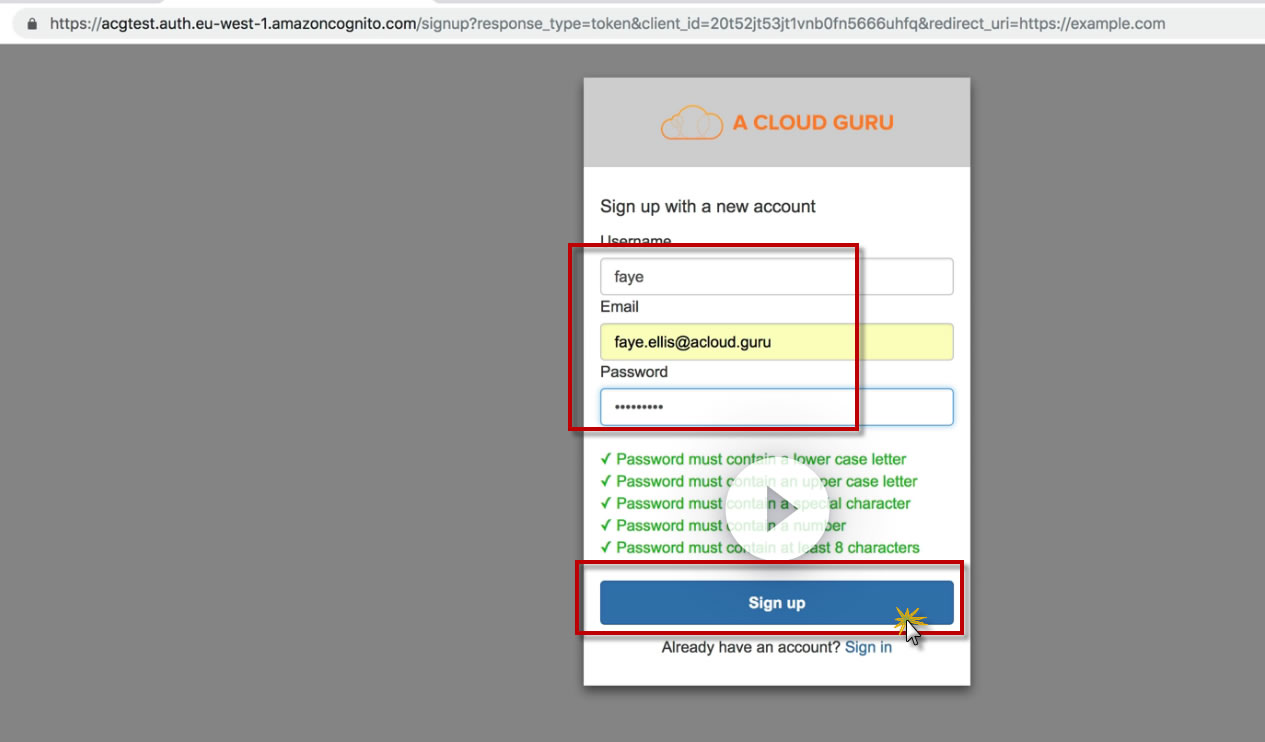This screenshot has width=1265, height=742.
Task: Click the Password field label
Action: point(634,371)
